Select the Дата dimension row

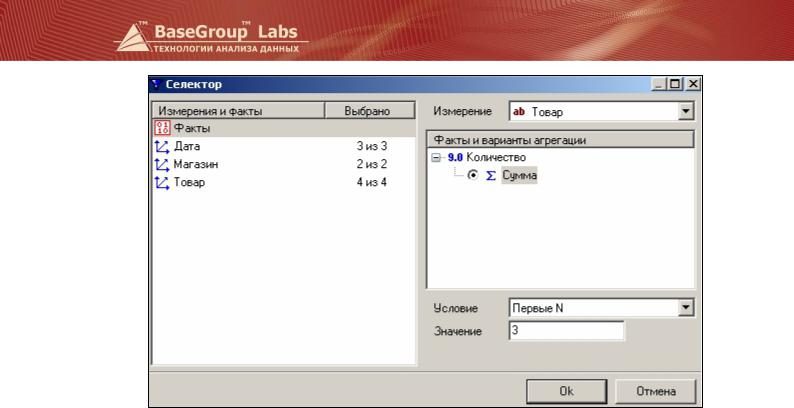coord(284,147)
